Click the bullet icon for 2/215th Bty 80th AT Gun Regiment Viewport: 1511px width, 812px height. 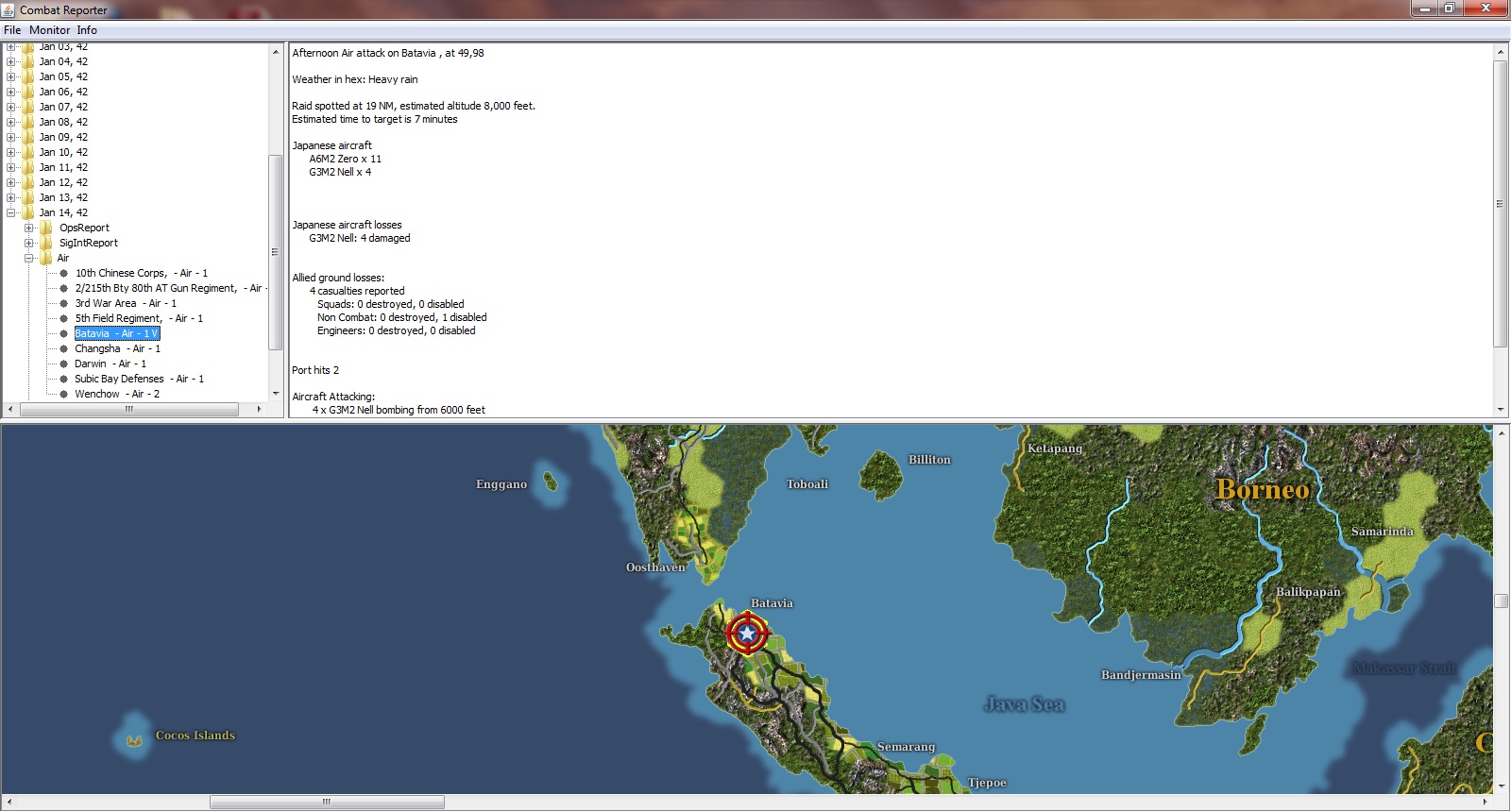64,288
